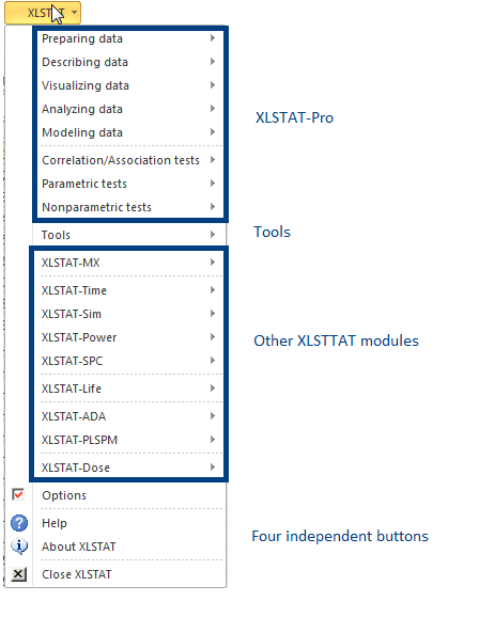This screenshot has width=478, height=617.
Task: Expand arrow beside XLSTAT-Life
Action: point(212,388)
